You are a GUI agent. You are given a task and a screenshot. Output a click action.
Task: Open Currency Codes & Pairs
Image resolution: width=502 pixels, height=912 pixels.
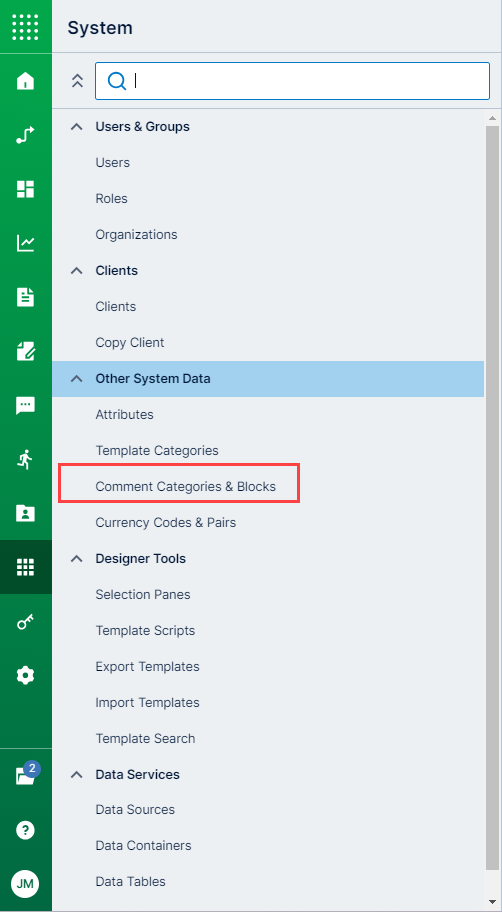[x=166, y=522]
